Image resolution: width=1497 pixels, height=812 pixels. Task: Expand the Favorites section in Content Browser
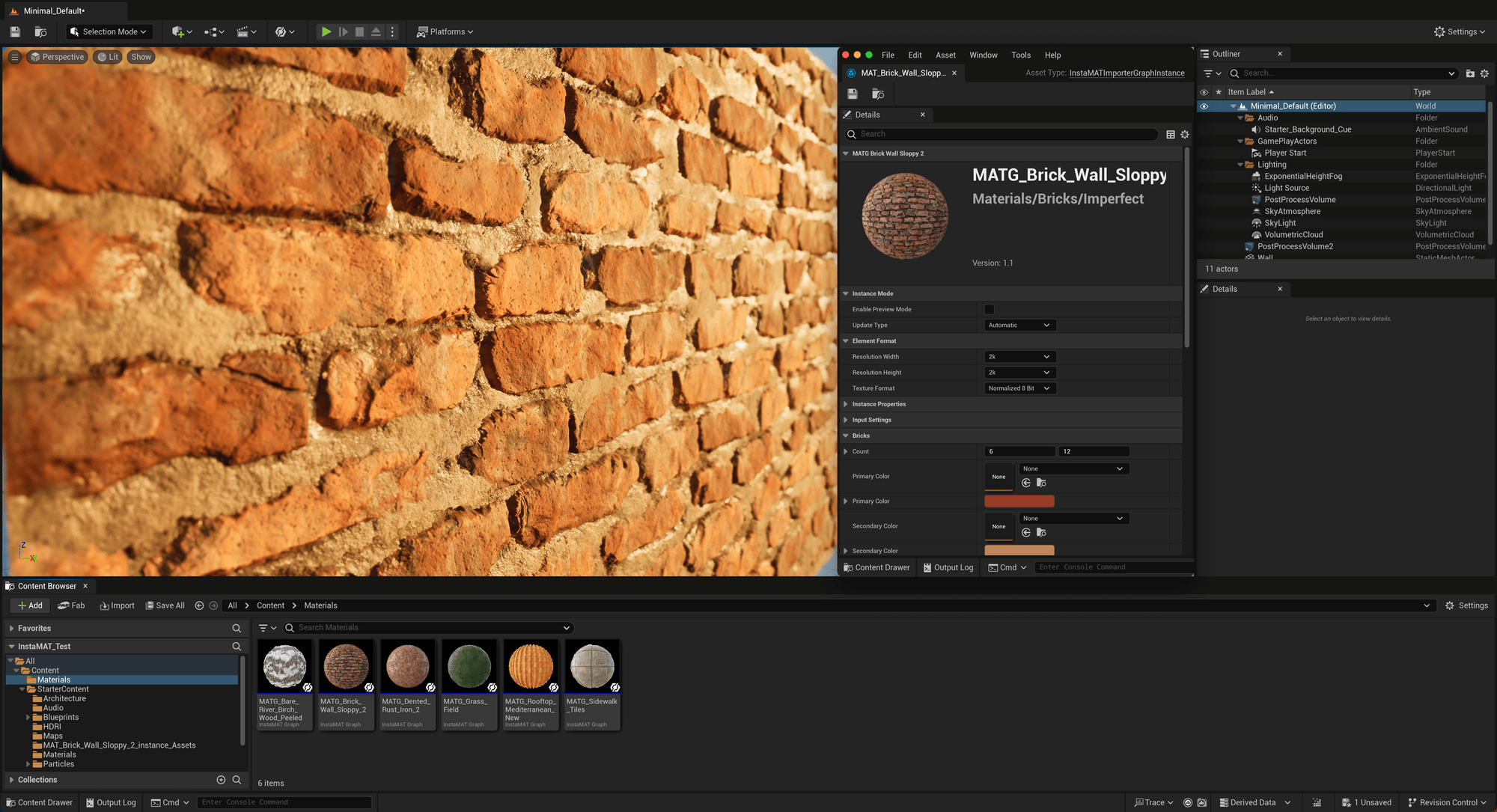[11, 628]
